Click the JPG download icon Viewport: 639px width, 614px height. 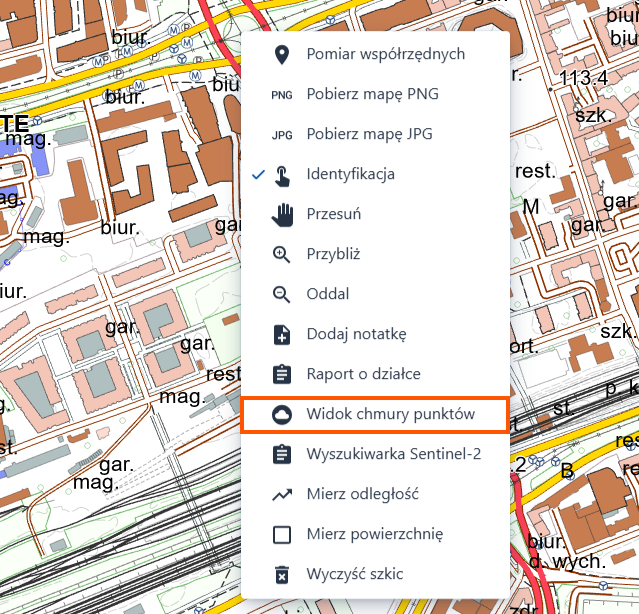(282, 135)
